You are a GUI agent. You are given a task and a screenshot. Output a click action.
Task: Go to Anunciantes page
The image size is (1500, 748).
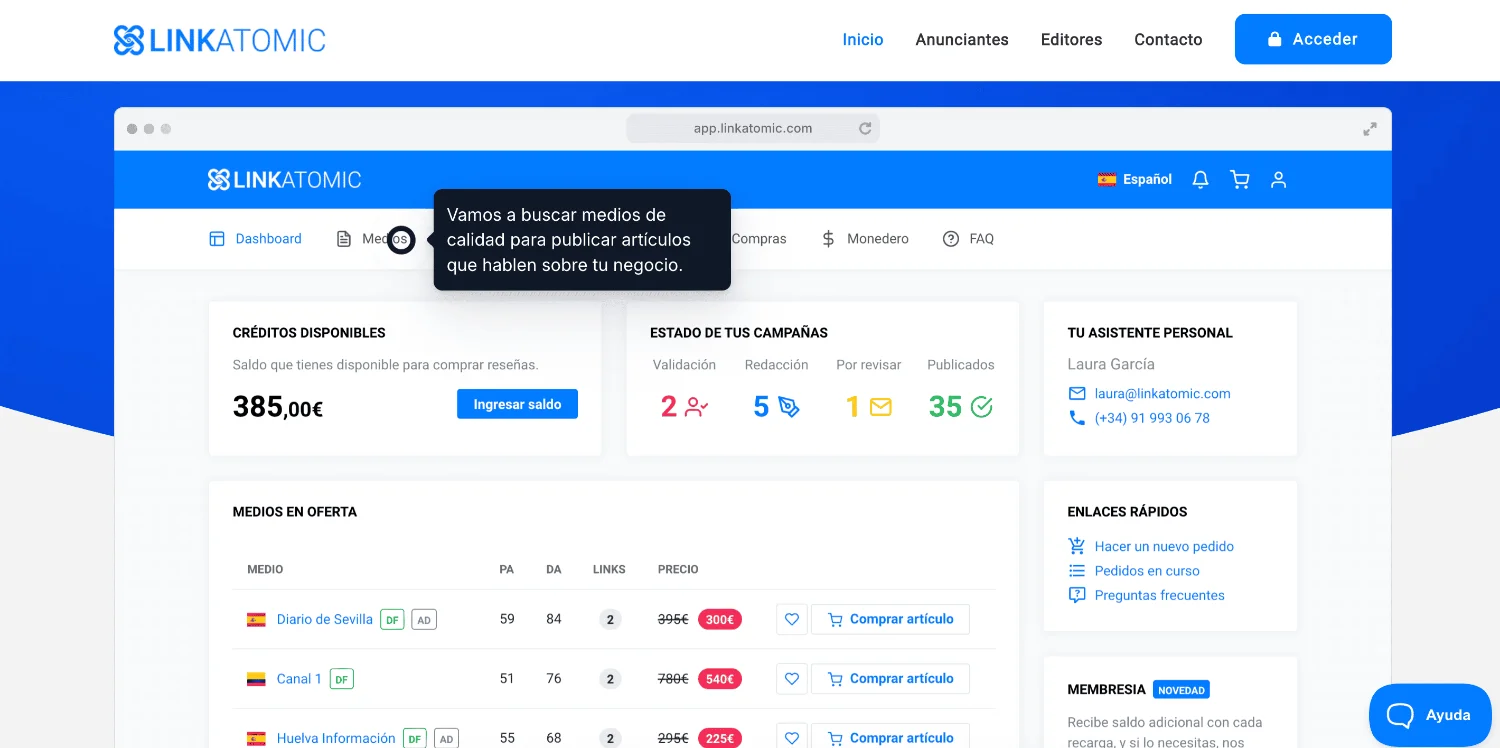[962, 40]
